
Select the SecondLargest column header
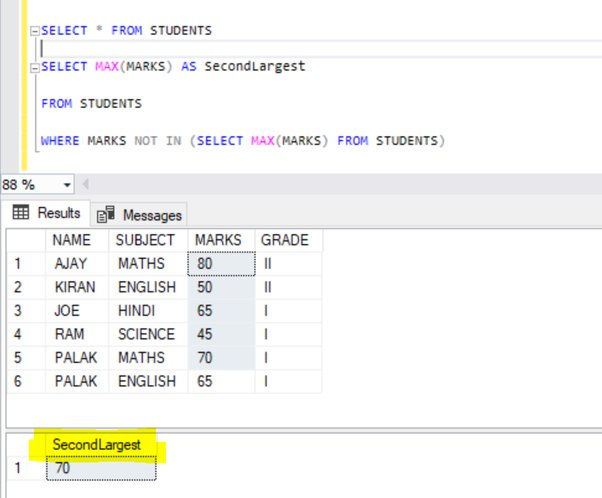(101, 445)
